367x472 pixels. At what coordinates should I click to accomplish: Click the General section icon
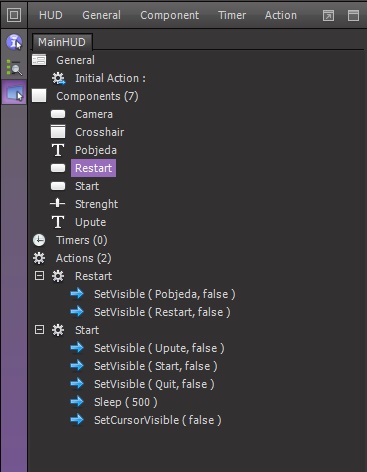point(39,60)
